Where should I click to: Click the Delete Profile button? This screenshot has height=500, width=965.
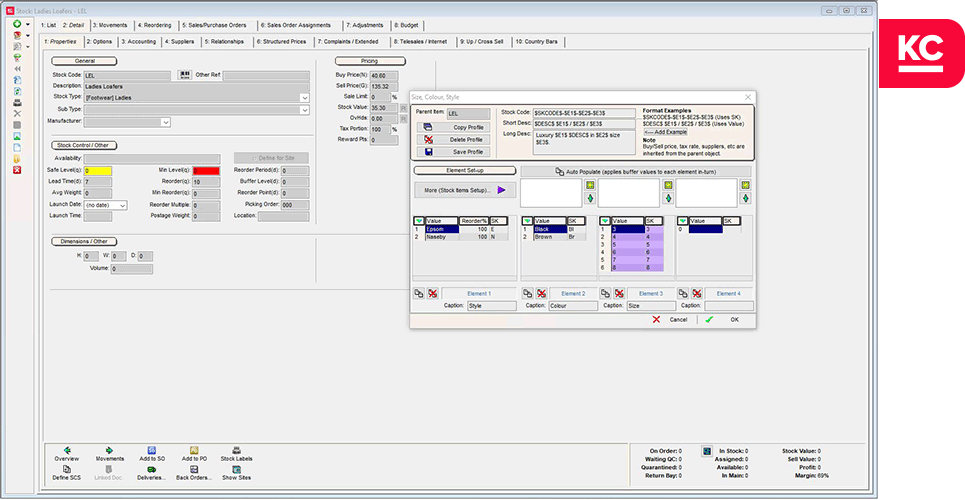[454, 140]
